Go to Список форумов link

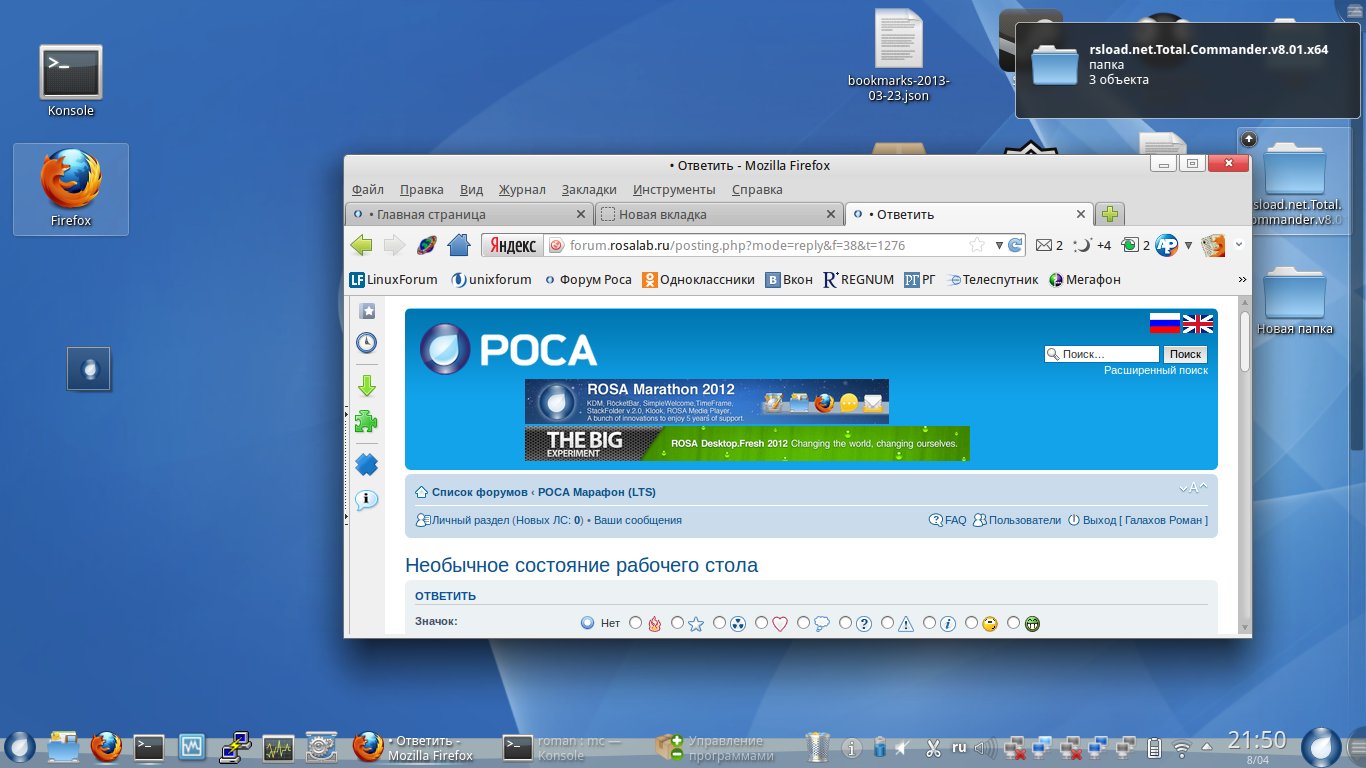point(479,492)
